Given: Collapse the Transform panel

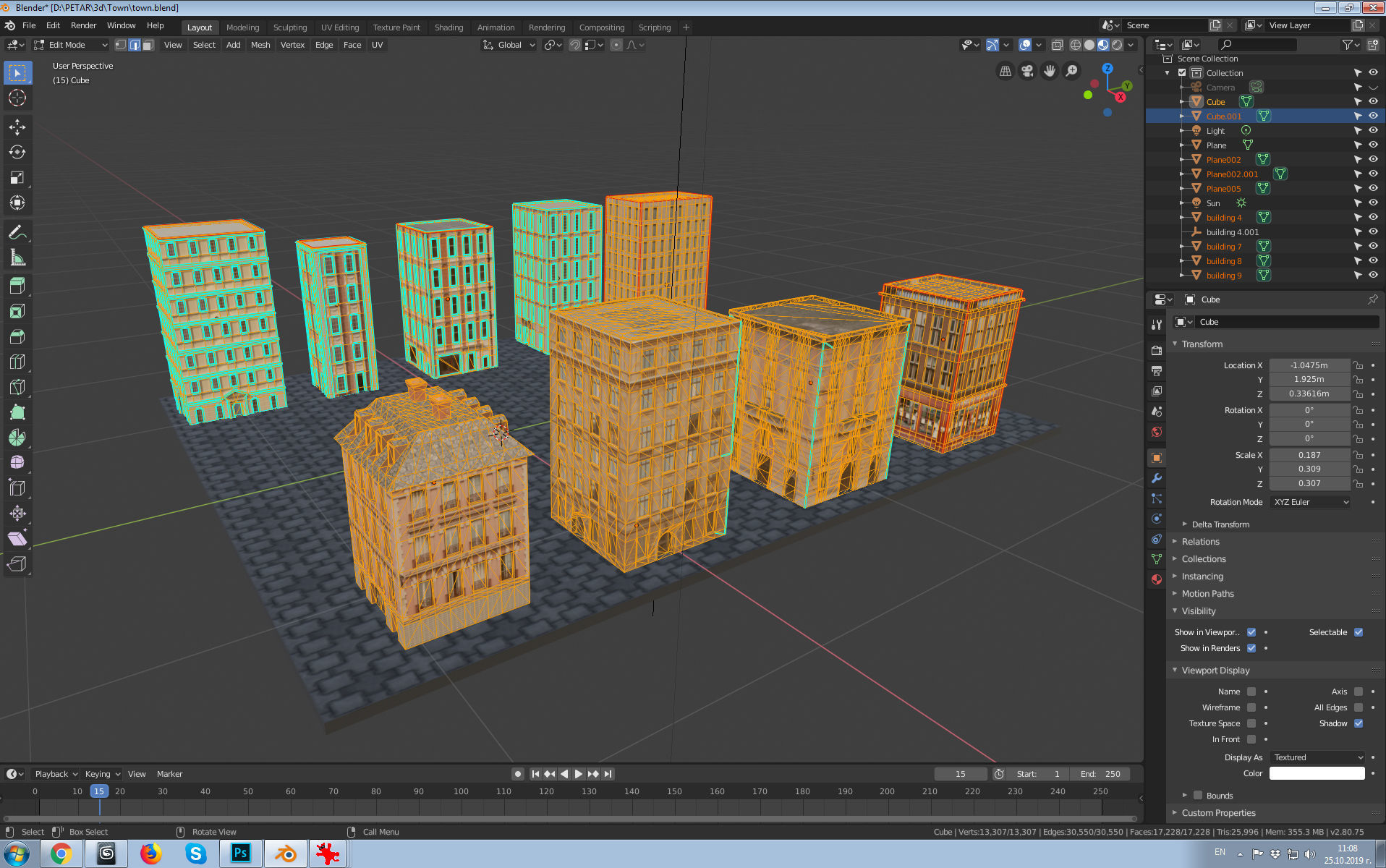Looking at the screenshot, I should coord(1201,344).
